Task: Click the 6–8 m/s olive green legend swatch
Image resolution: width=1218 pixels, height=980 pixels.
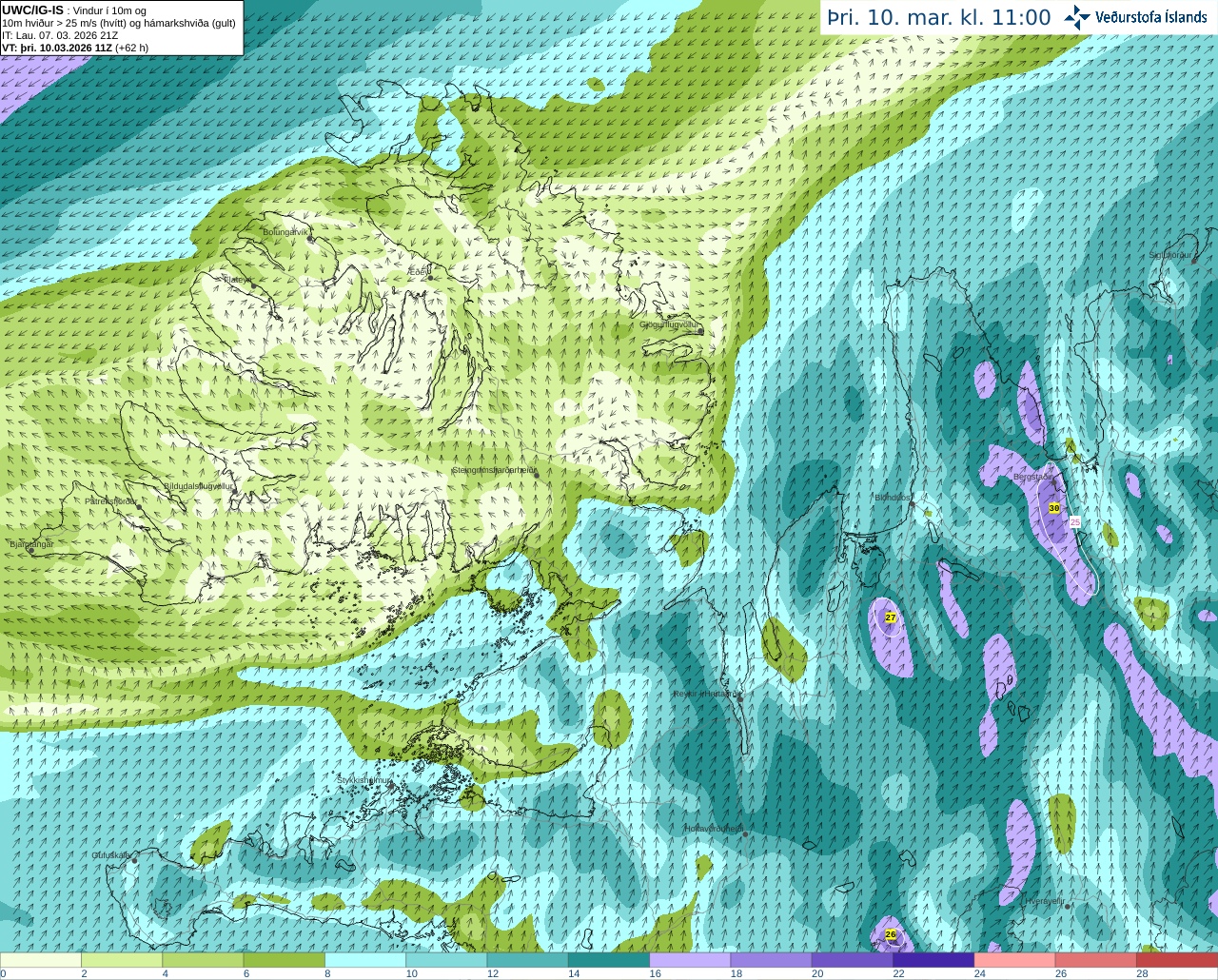Action: (x=285, y=960)
